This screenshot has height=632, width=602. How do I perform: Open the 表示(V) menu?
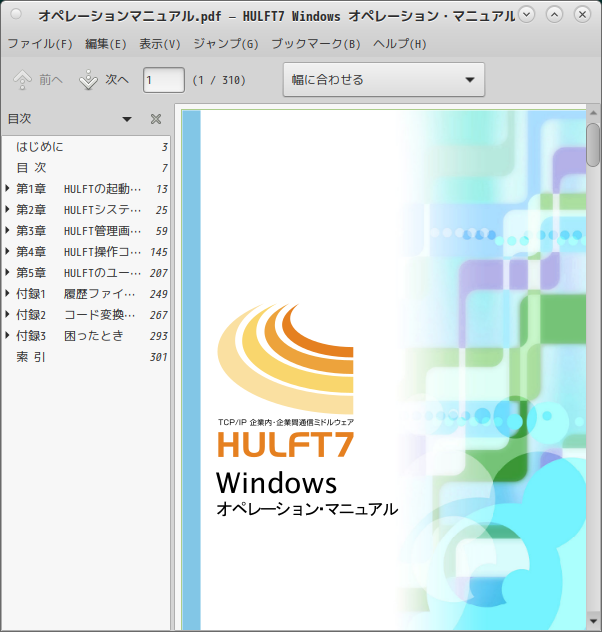tap(160, 44)
